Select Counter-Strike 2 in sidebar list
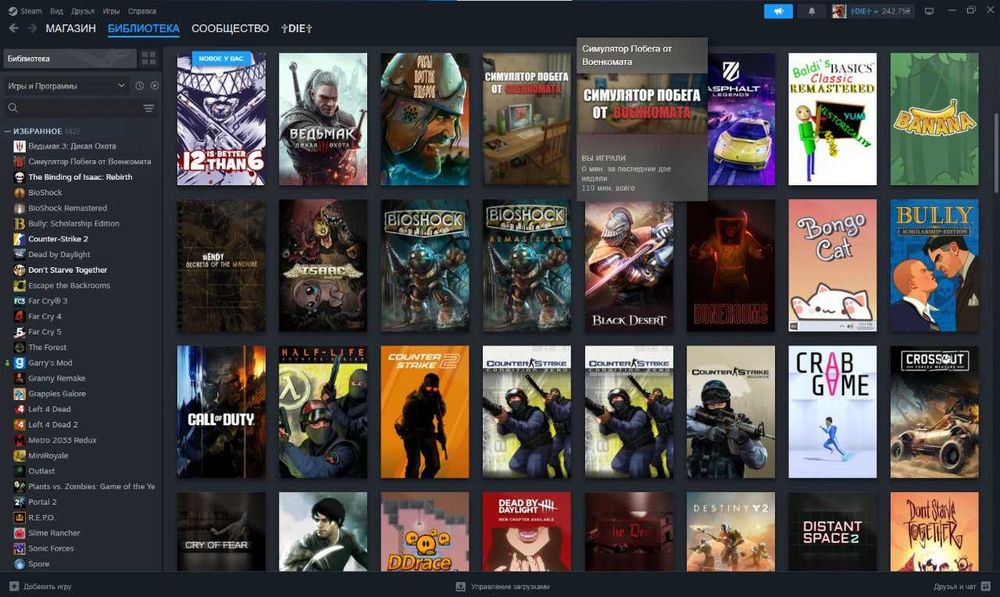Image resolution: width=1000 pixels, height=597 pixels. 58,239
